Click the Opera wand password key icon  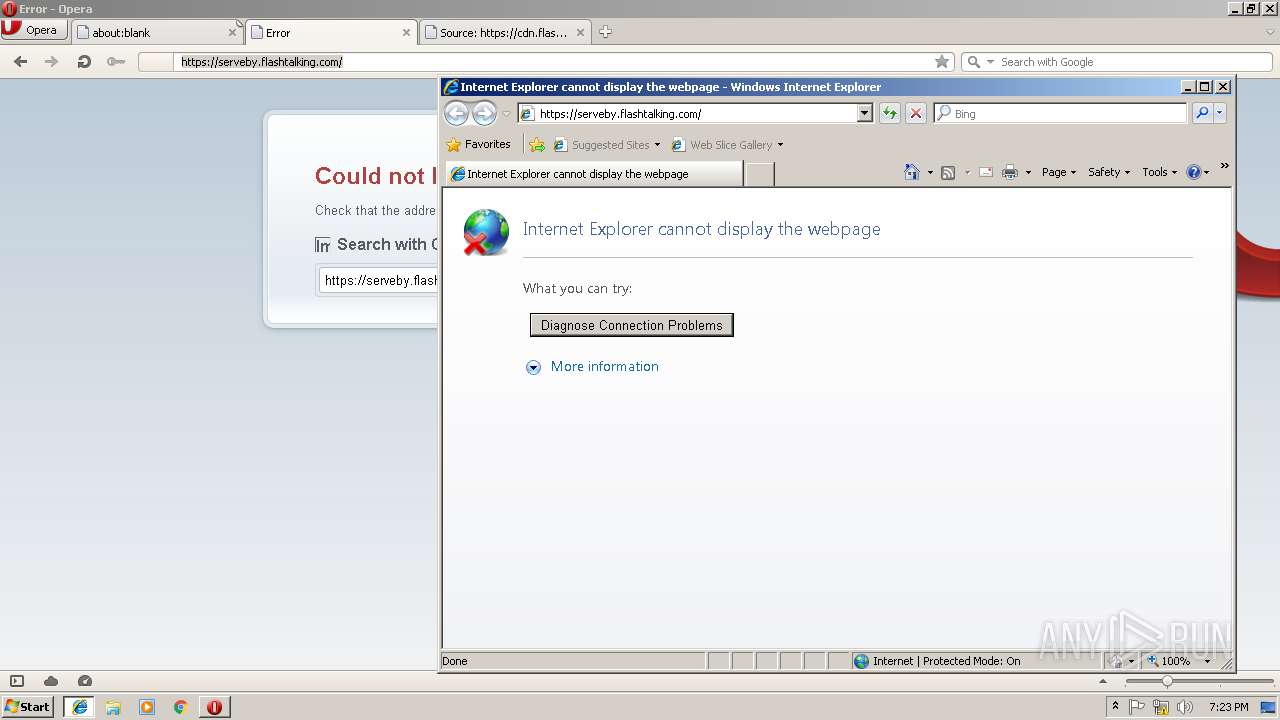116,62
